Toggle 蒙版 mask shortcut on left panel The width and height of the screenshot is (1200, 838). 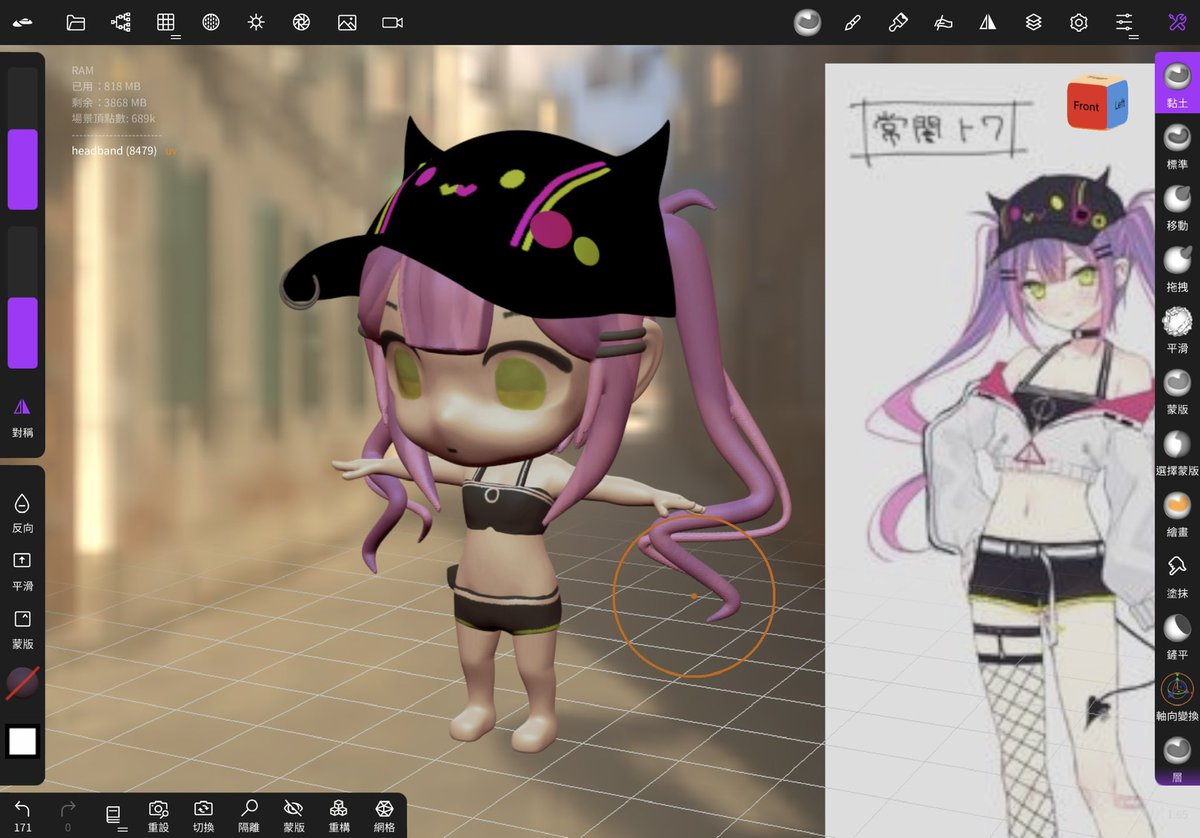tap(22, 627)
